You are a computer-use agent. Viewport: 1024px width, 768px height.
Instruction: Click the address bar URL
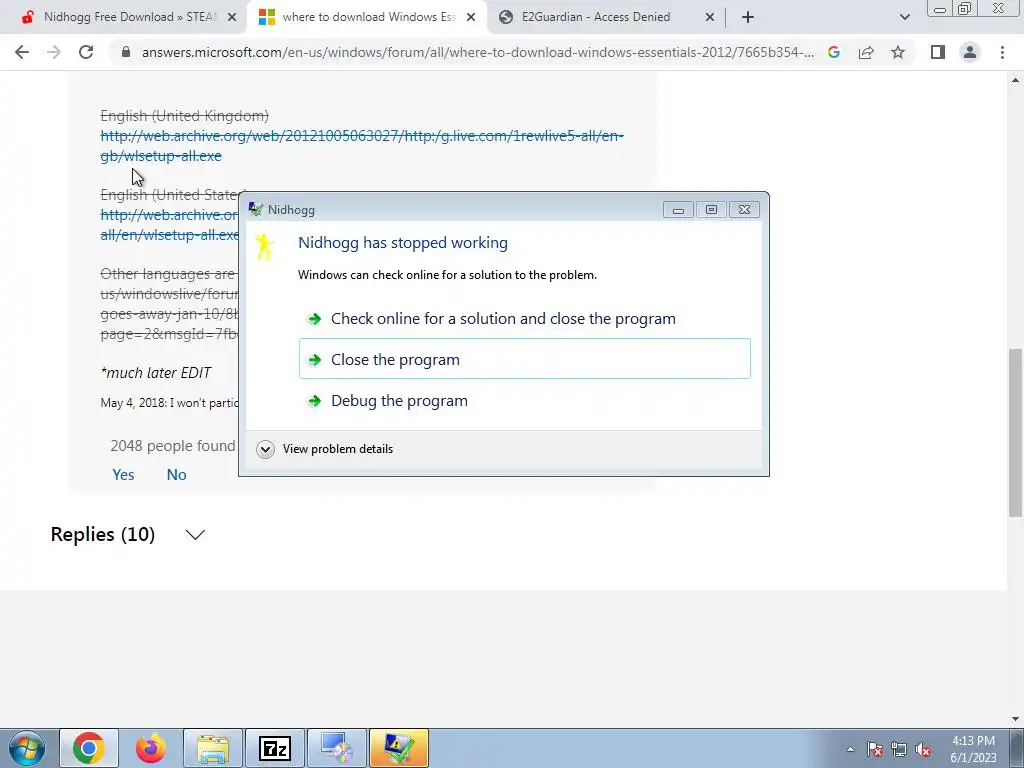[x=477, y=52]
